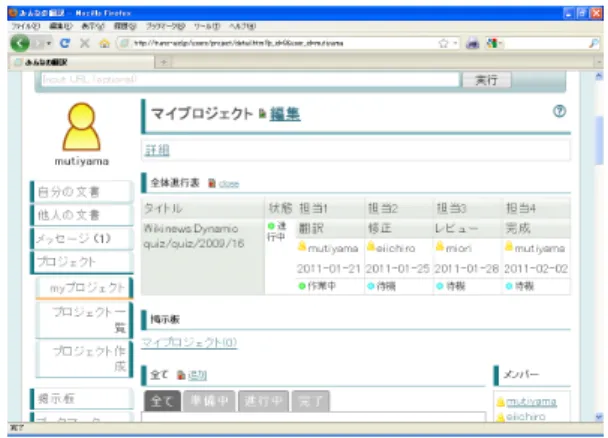The image size is (608, 438).
Task: Click the vertical scrollbar thumb
Action: (x=599, y=140)
